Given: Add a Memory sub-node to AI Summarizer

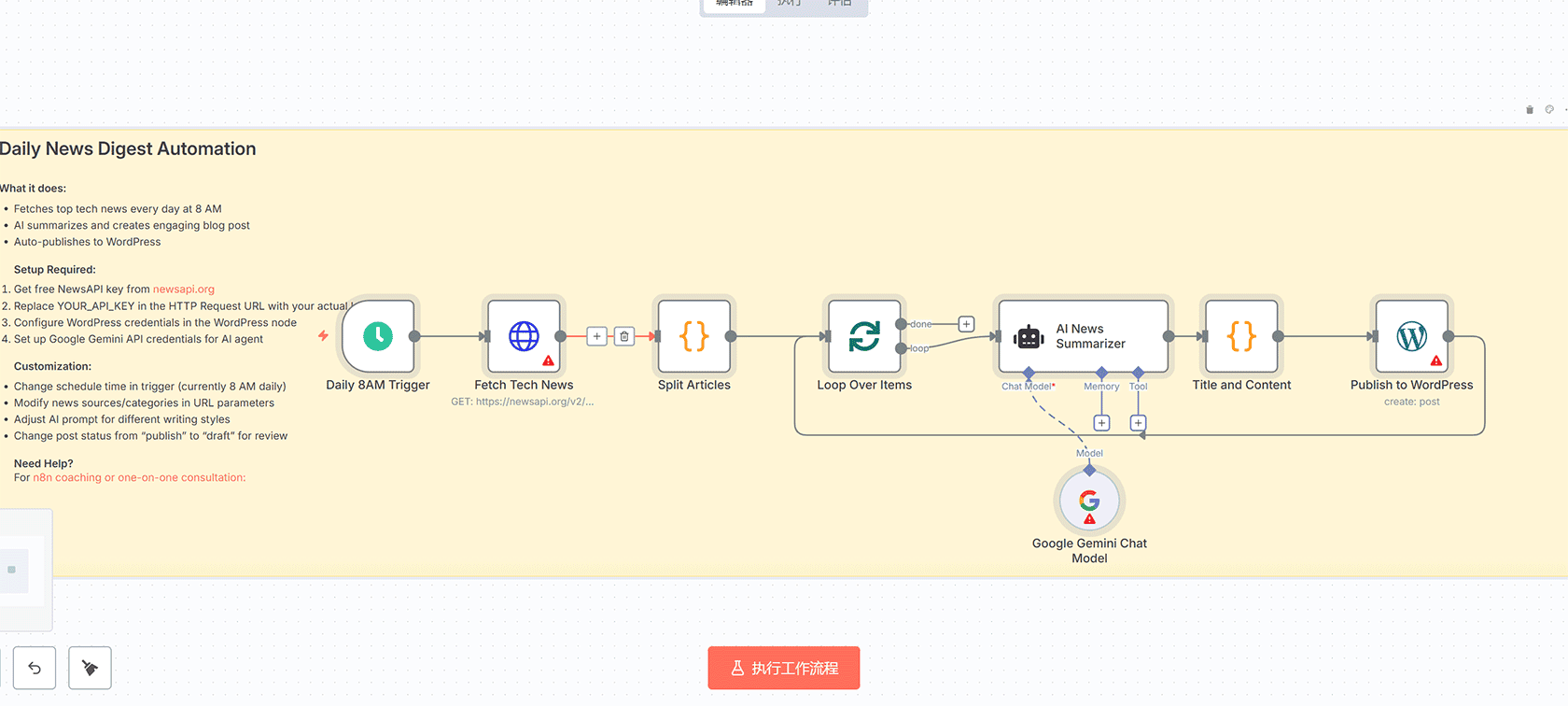Looking at the screenshot, I should tap(1101, 423).
